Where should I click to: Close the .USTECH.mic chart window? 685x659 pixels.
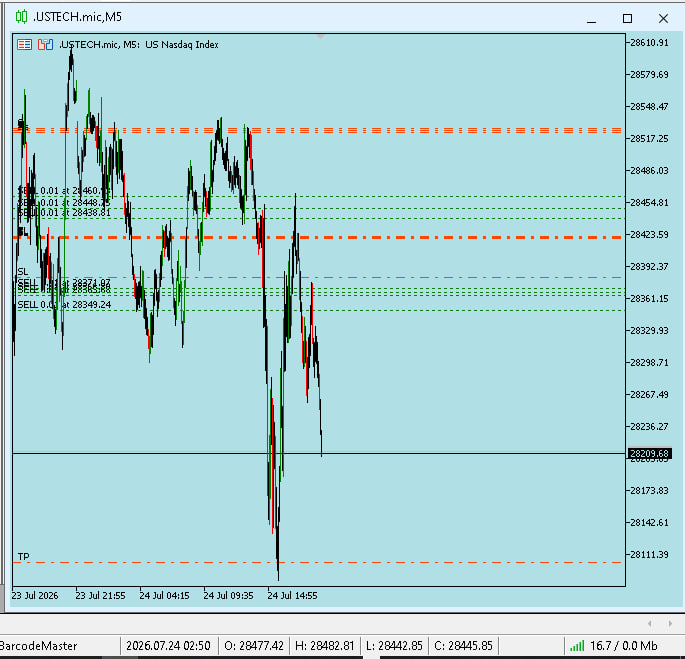pos(663,18)
